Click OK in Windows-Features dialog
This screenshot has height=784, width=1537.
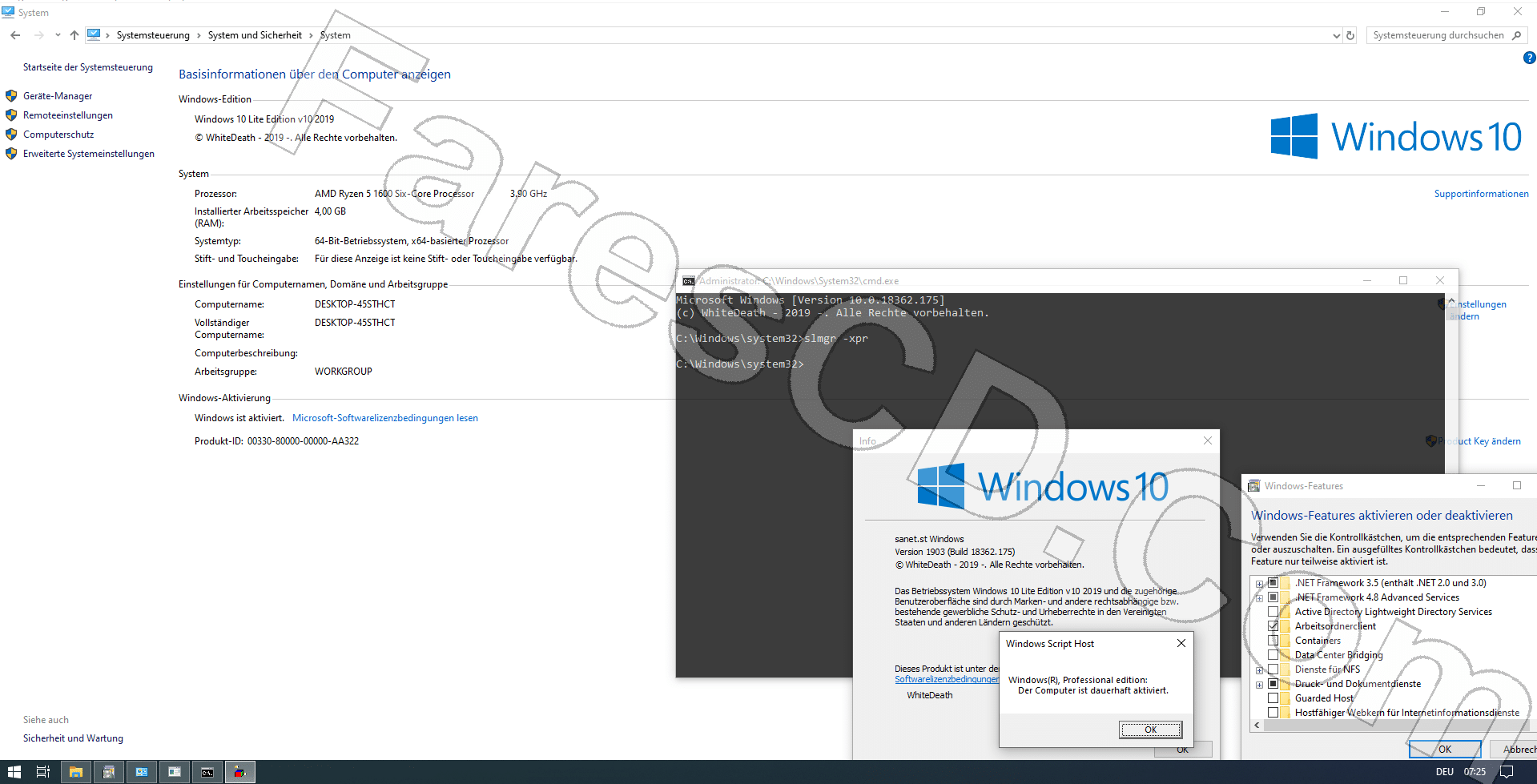click(1445, 749)
